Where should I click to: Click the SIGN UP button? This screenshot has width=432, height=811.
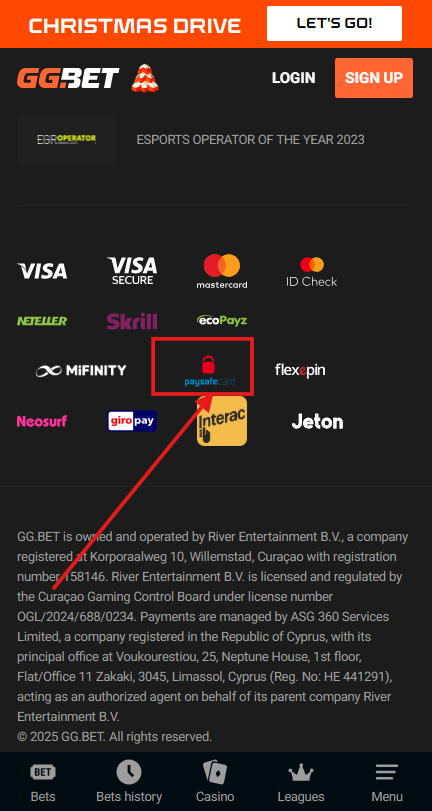[374, 78]
